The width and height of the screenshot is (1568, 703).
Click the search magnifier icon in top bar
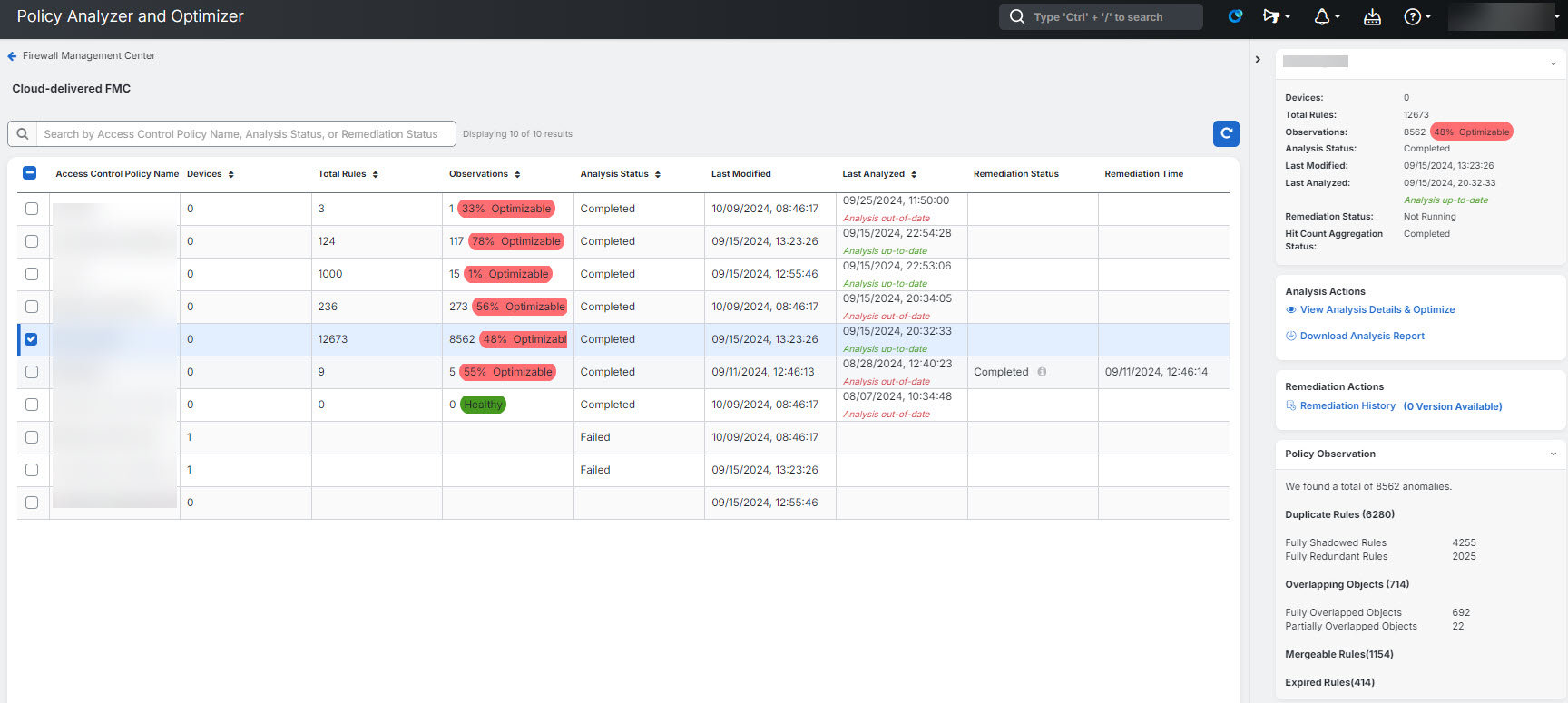point(1017,17)
